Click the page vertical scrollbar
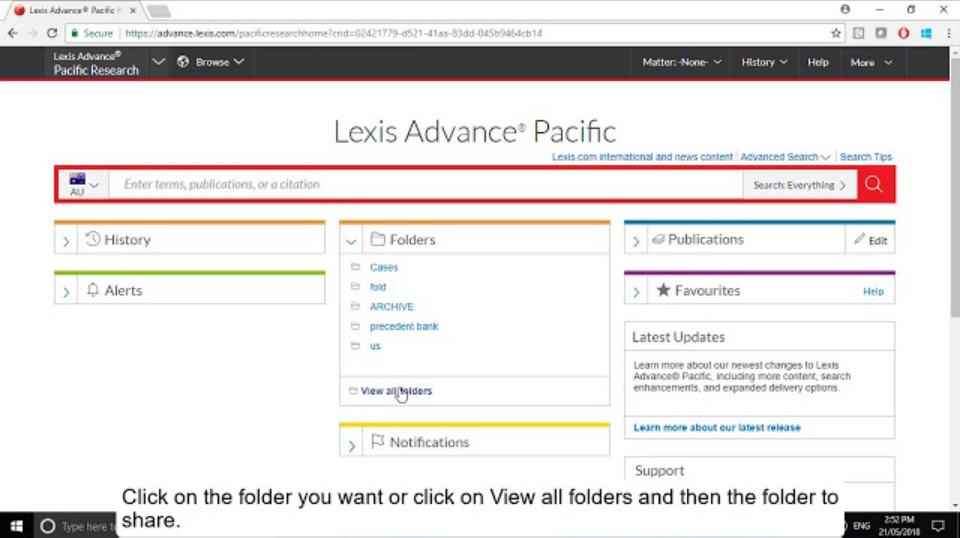This screenshot has width=960, height=538. (x=954, y=190)
